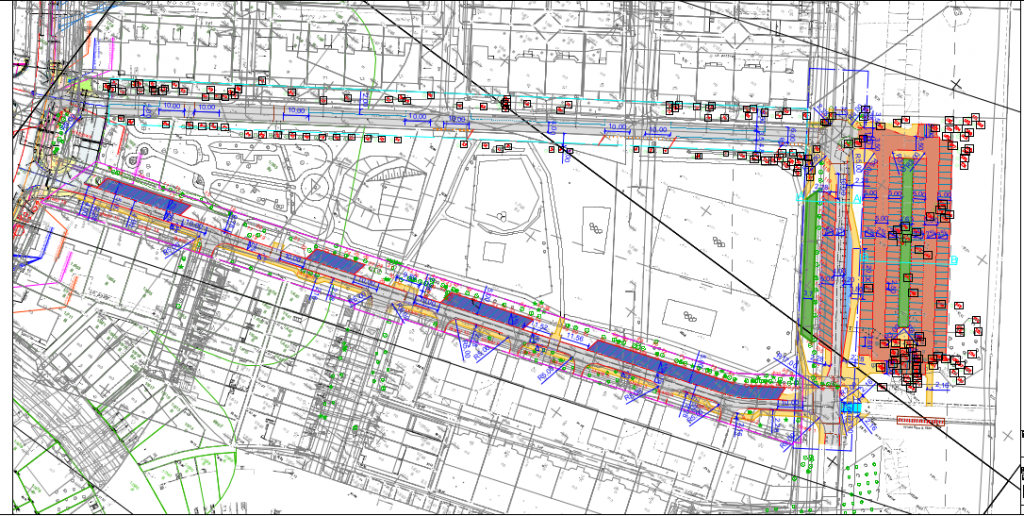Click the second blue hatched strip from the left
Viewport: 1024px width, 516px height.
pyautogui.click(x=336, y=262)
